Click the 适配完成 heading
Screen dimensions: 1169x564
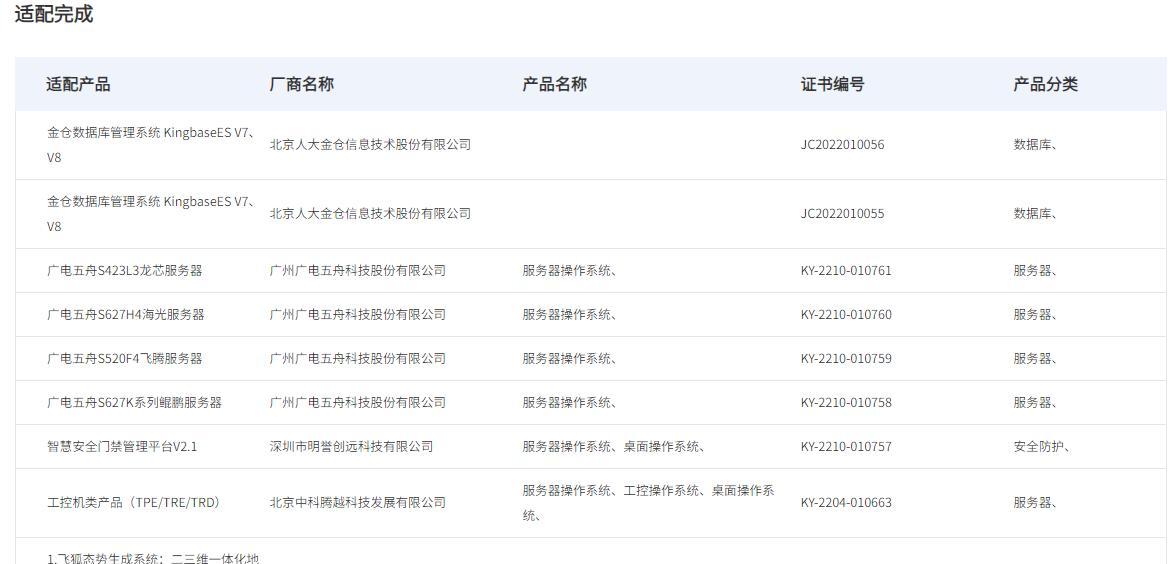click(x=54, y=13)
